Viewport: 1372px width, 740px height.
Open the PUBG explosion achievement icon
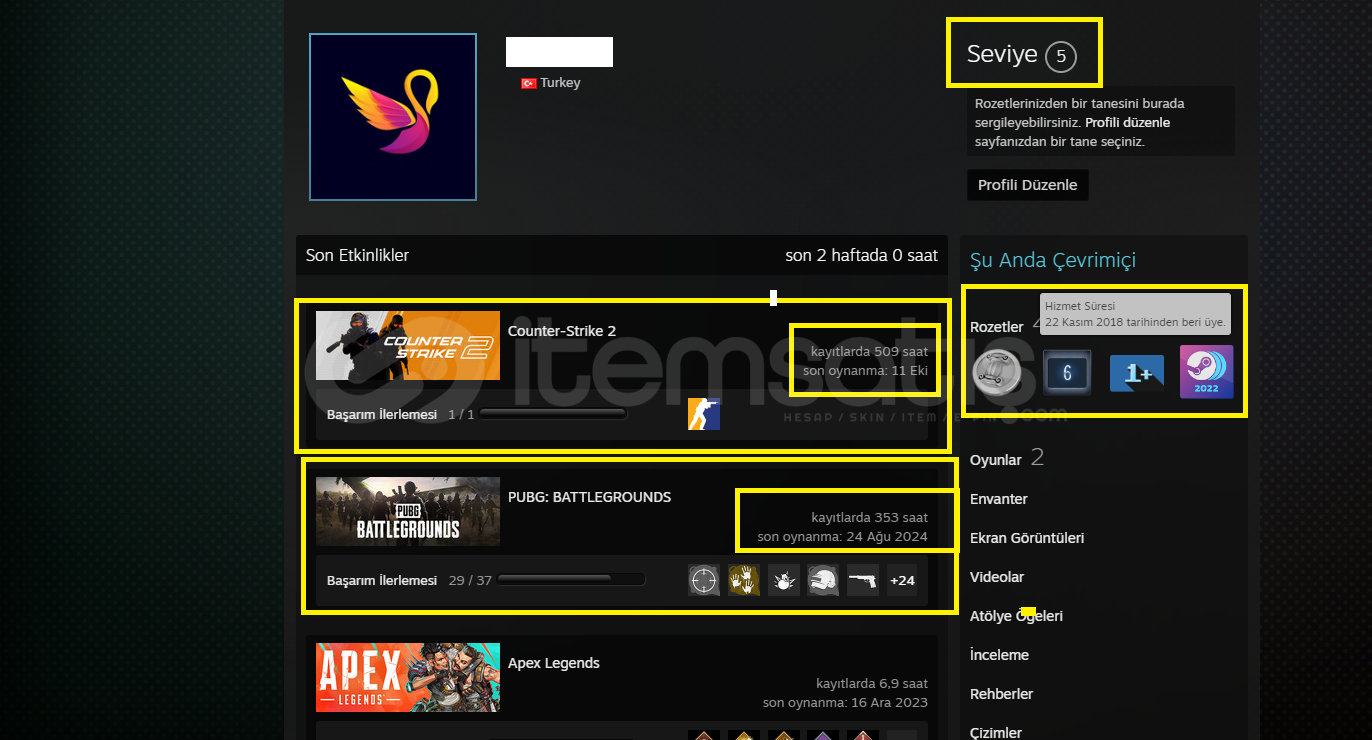coord(784,580)
